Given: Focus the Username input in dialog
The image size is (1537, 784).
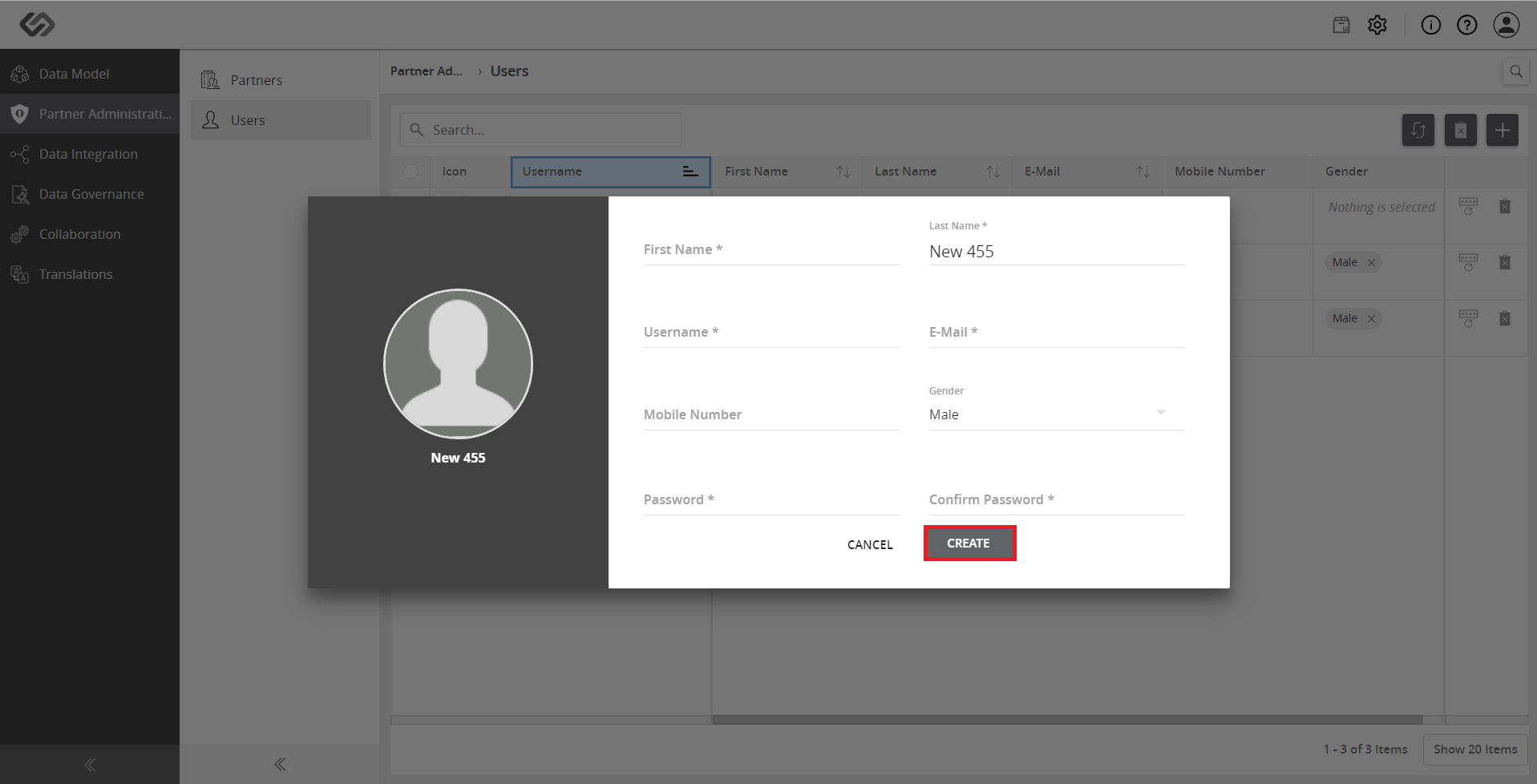Looking at the screenshot, I should (x=771, y=332).
